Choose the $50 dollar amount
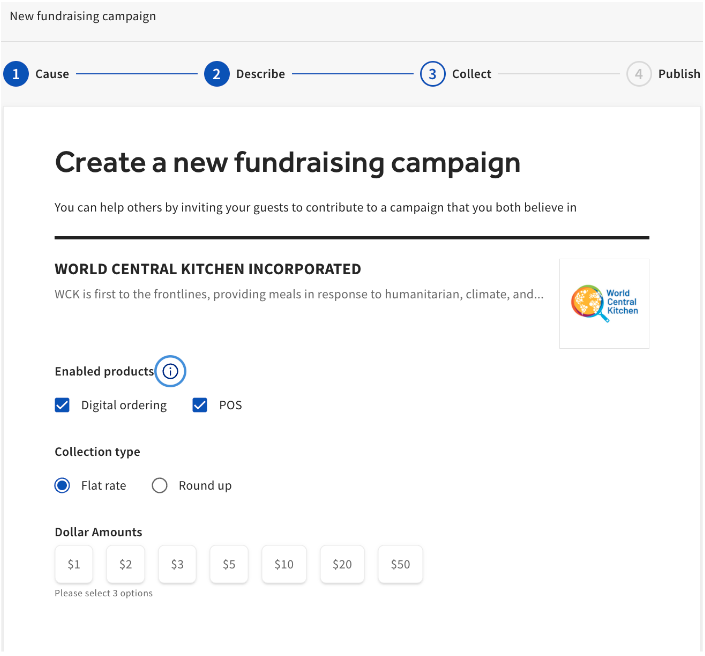Image resolution: width=705 pixels, height=656 pixels. [400, 564]
